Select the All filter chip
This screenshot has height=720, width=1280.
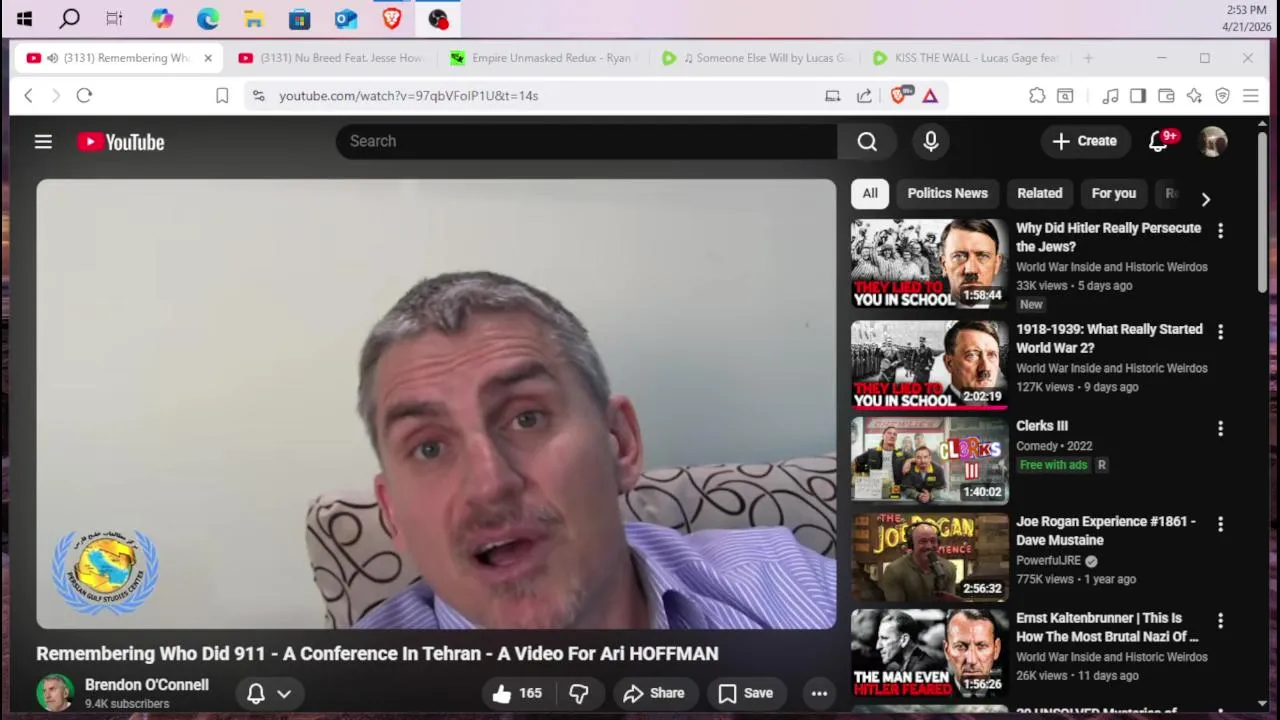pyautogui.click(x=870, y=194)
